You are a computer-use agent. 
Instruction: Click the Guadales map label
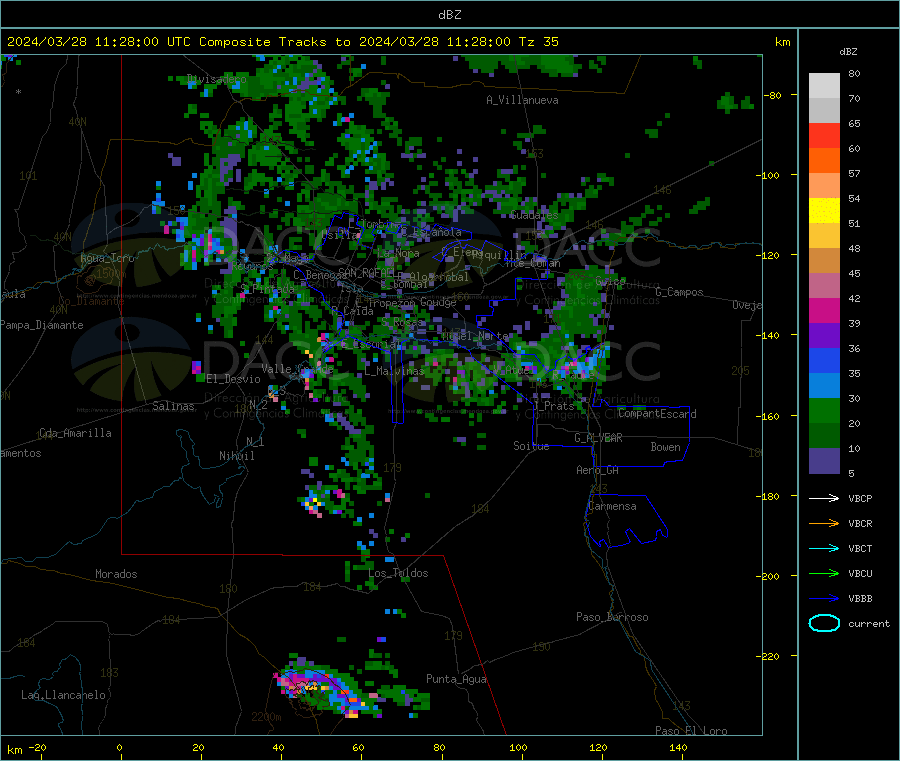click(x=534, y=215)
